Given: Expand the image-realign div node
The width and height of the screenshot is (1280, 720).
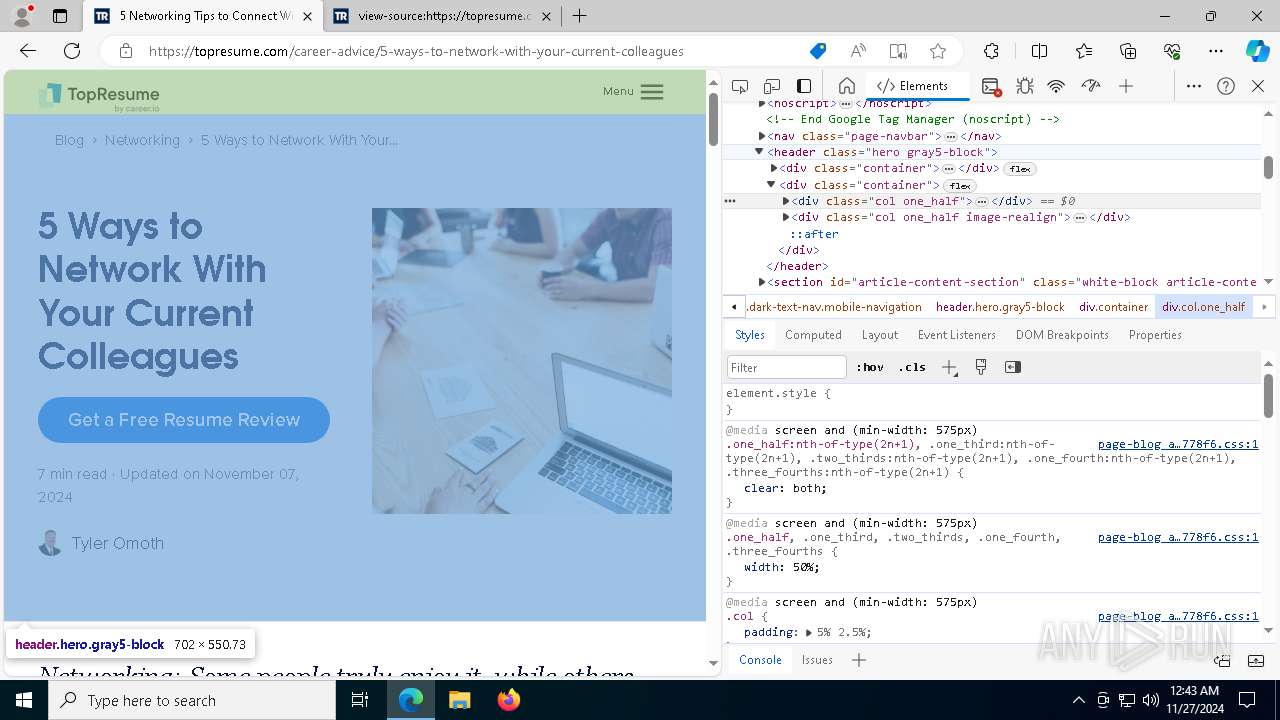Looking at the screenshot, I should [786, 217].
